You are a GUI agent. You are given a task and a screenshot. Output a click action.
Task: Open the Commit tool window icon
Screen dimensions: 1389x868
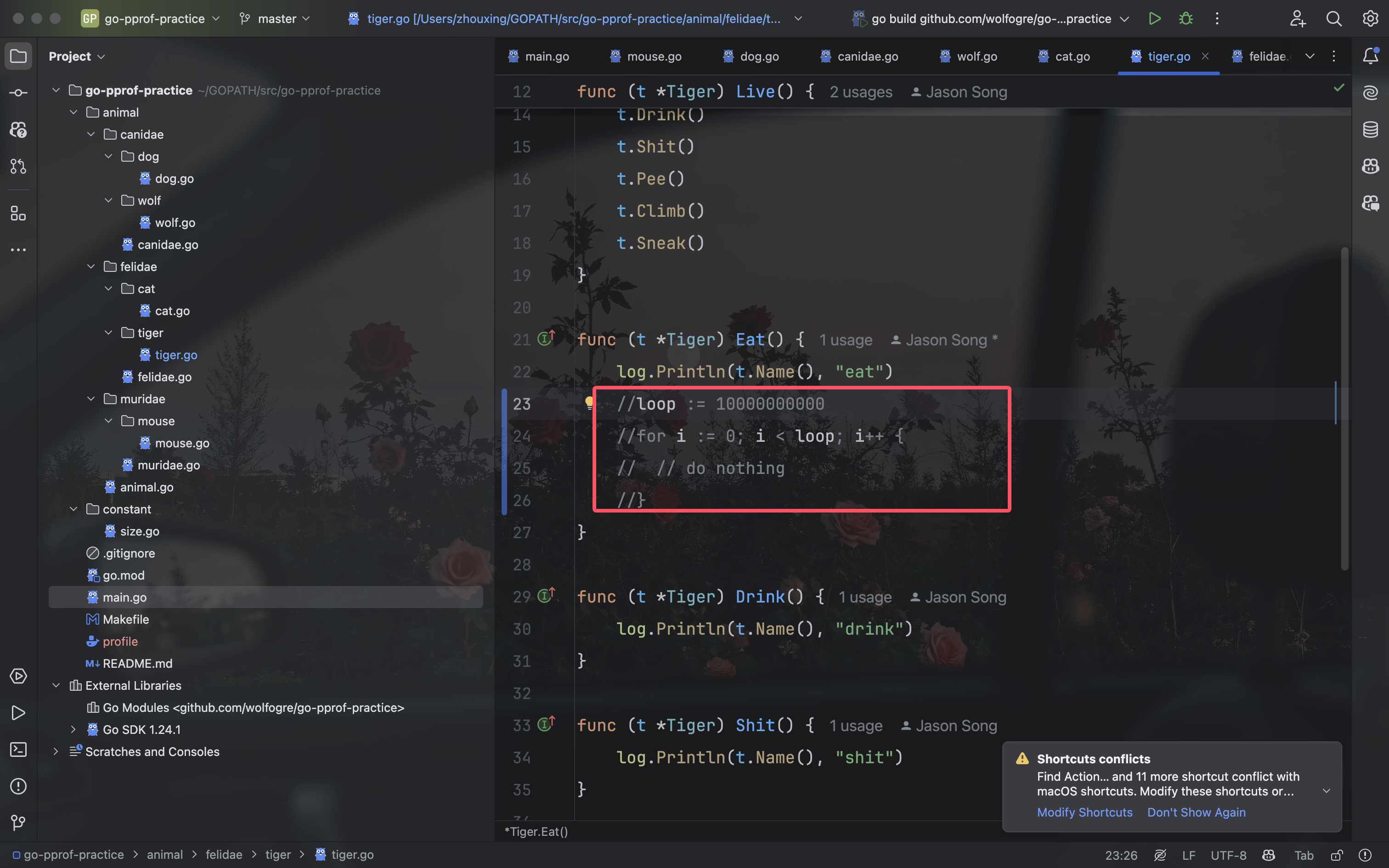[18, 92]
